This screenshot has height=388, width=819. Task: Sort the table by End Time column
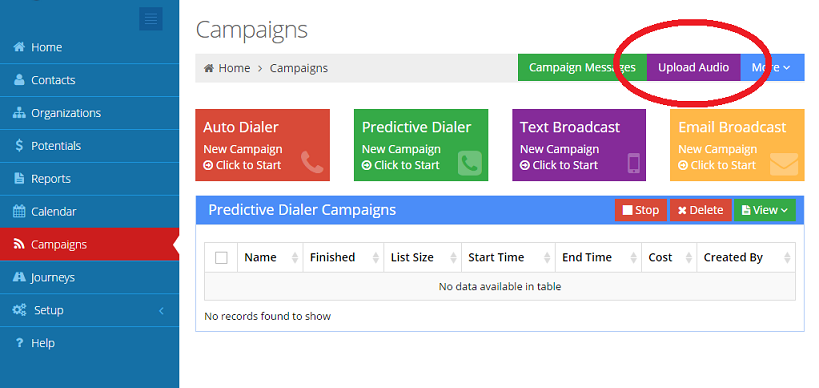coord(598,257)
